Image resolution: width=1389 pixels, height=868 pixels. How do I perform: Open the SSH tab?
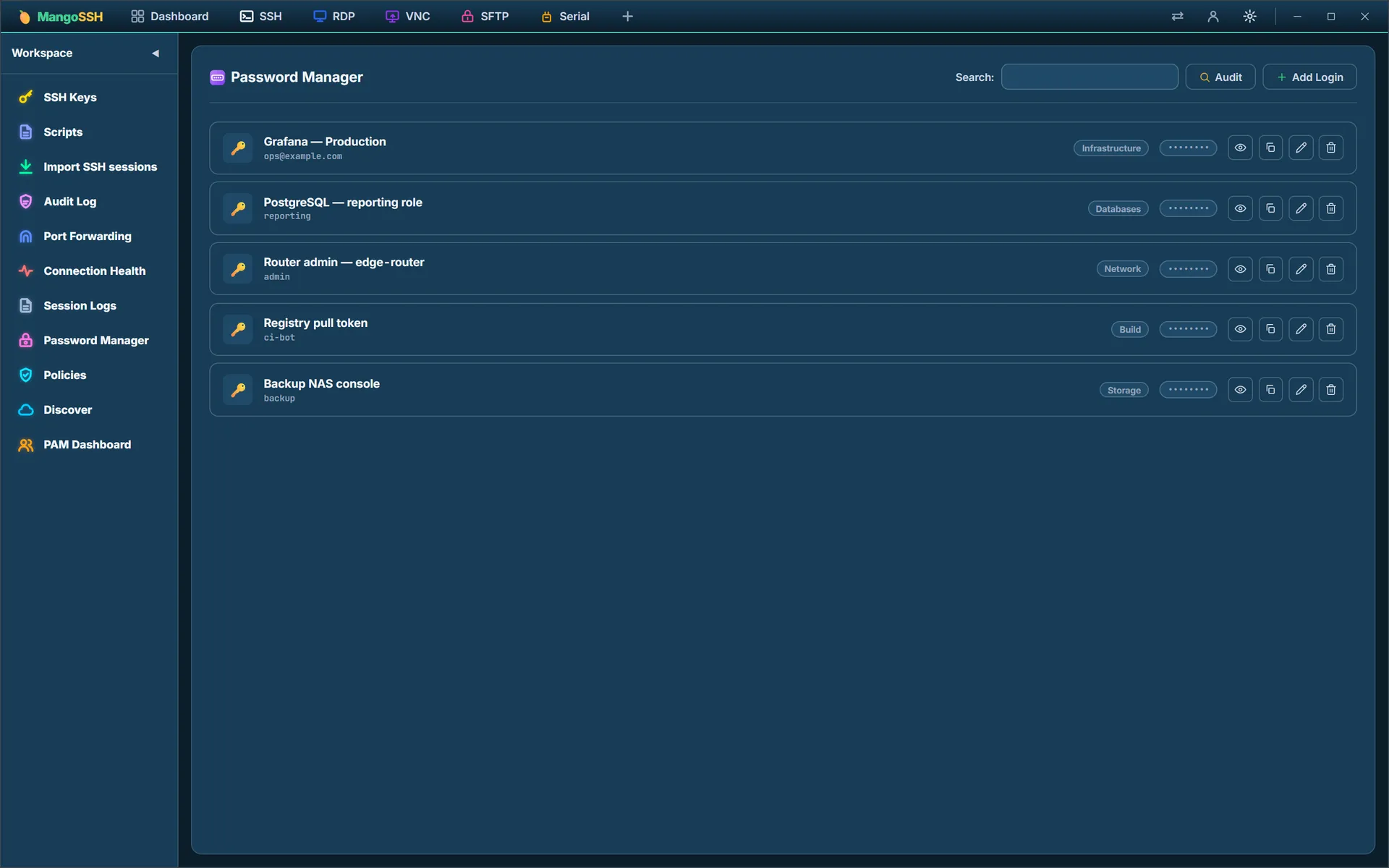pos(260,16)
